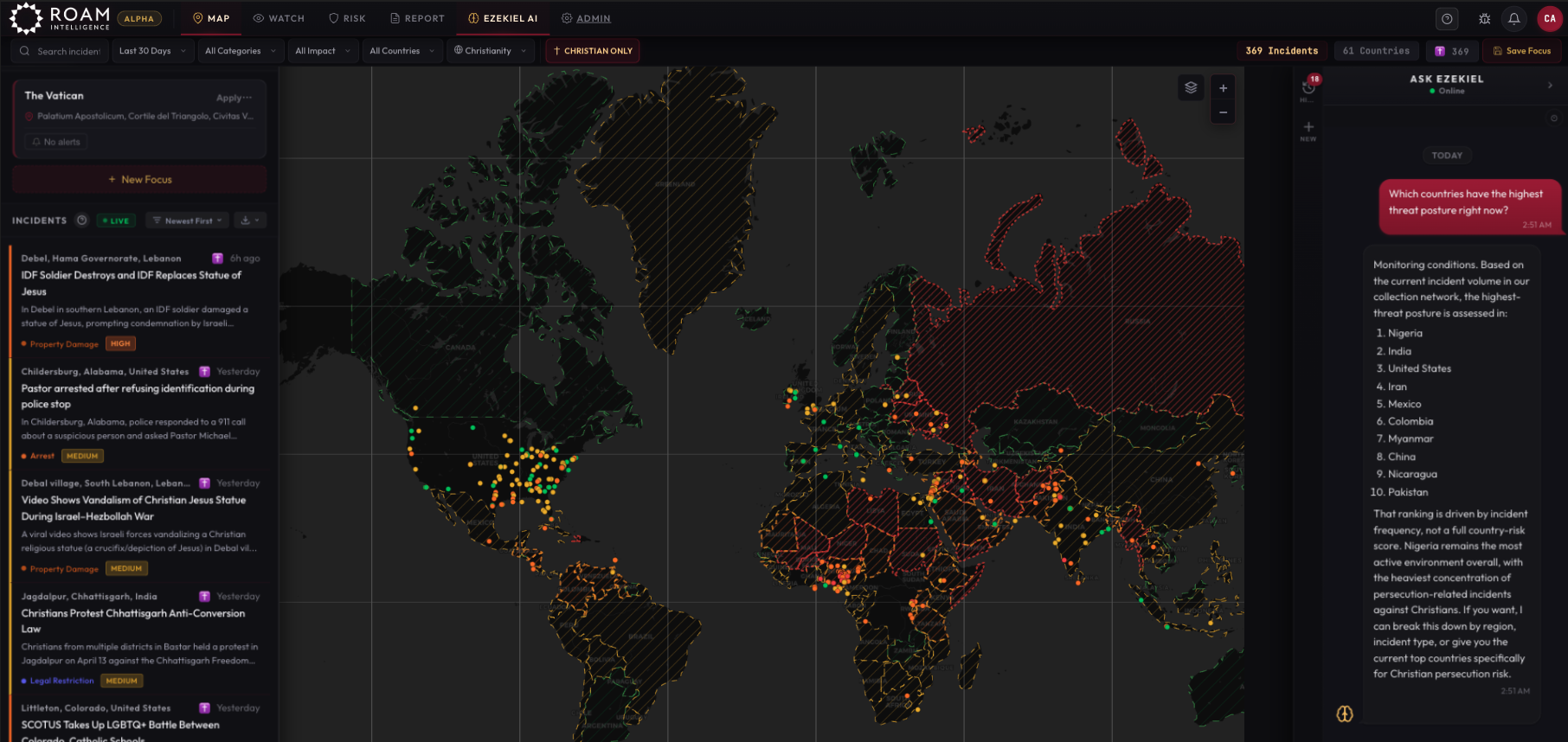Switch to the RISK tab
This screenshot has width=1568, height=742.
(x=347, y=18)
